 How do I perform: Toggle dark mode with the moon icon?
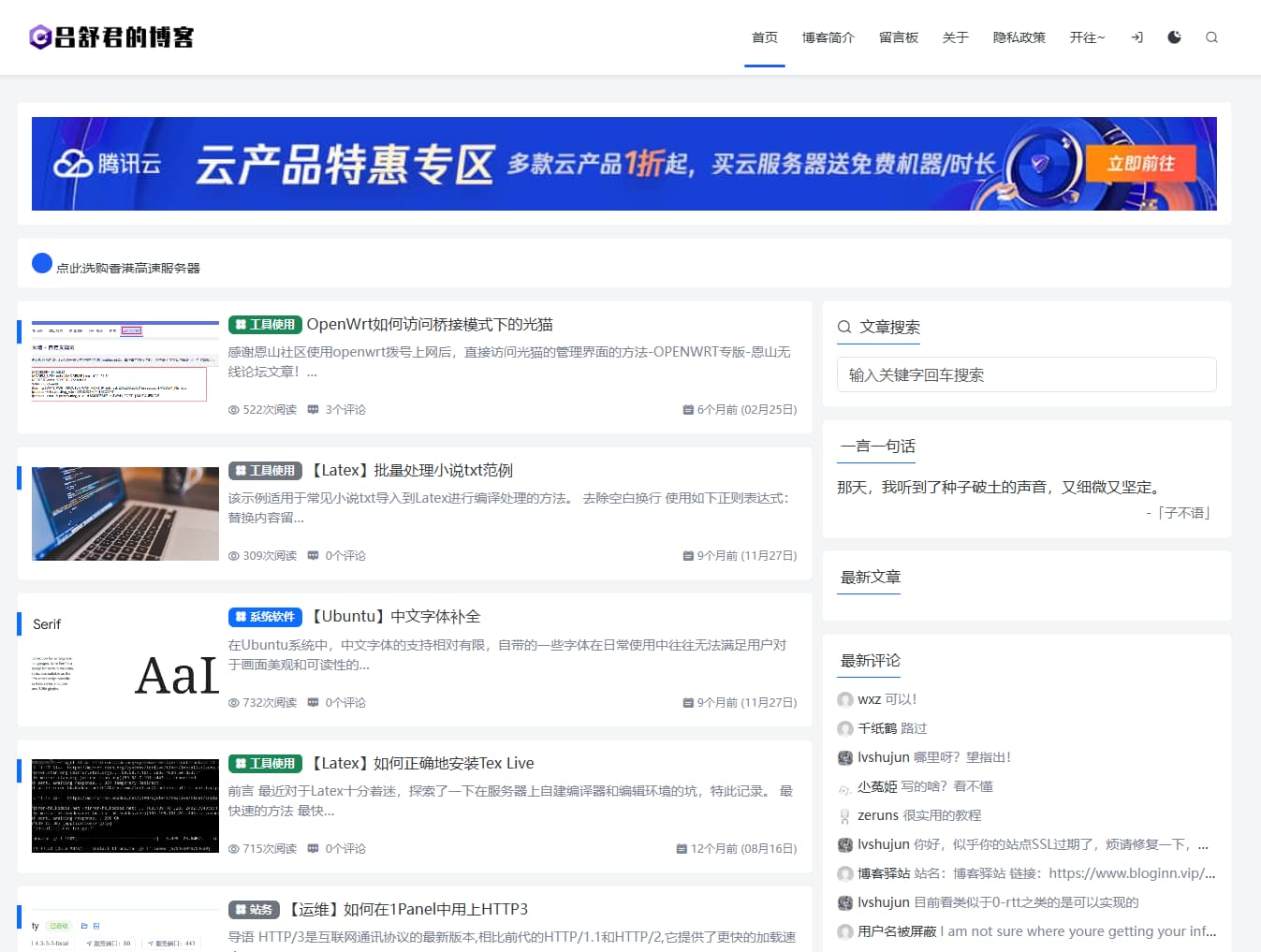pos(1173,37)
